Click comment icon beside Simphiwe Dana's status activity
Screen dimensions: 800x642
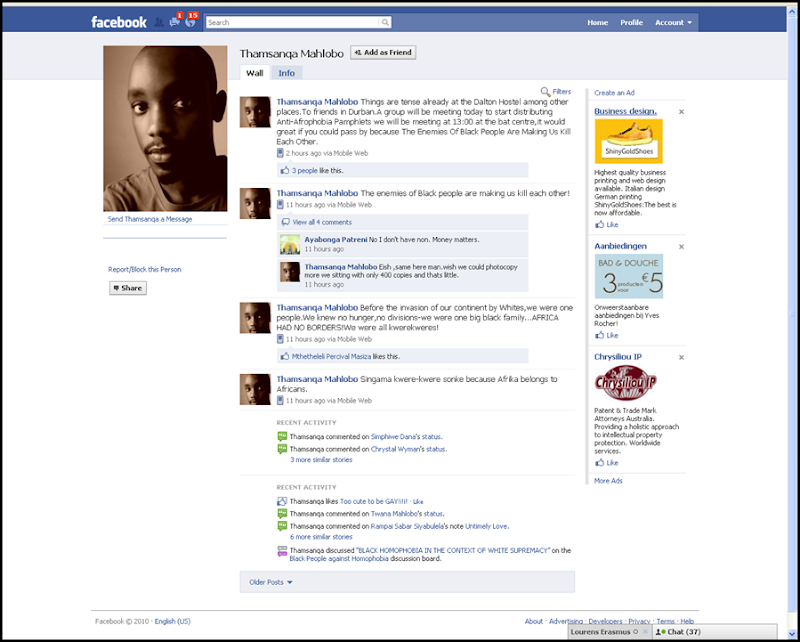coord(282,436)
